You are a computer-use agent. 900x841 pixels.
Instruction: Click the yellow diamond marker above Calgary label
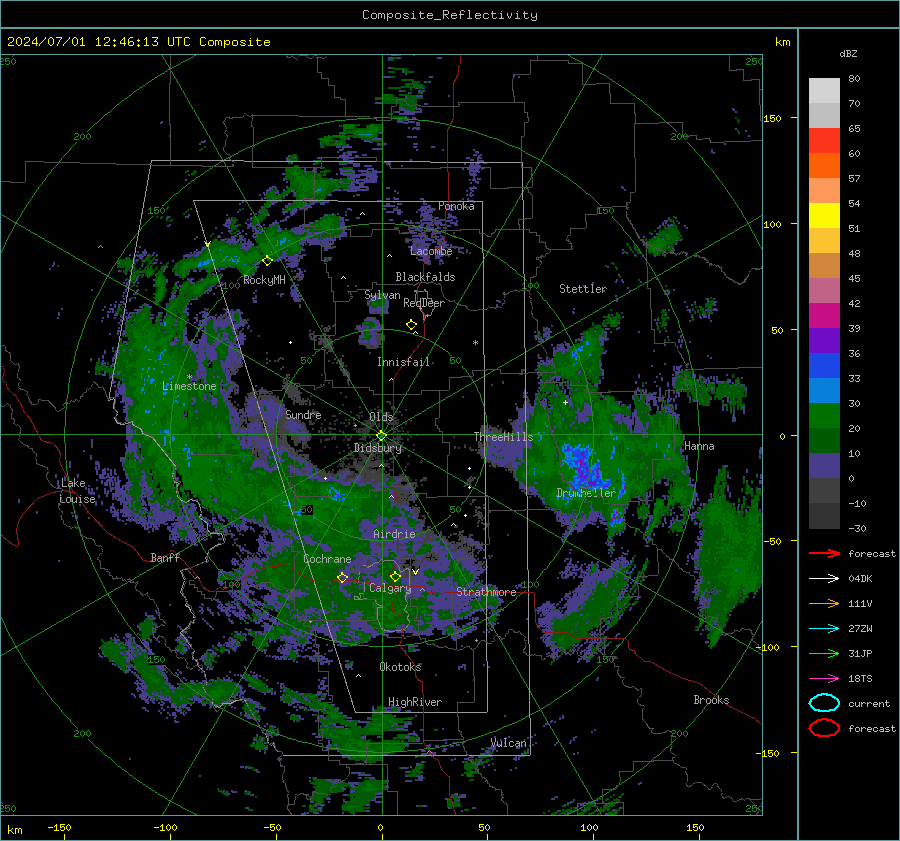[x=395, y=576]
